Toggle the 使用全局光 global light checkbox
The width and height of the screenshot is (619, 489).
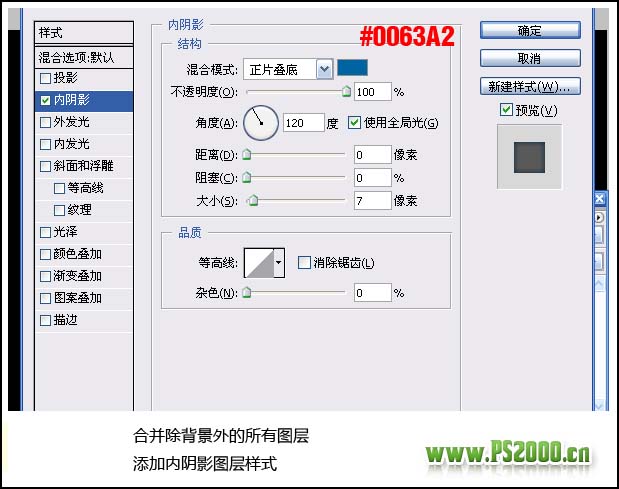[x=354, y=123]
